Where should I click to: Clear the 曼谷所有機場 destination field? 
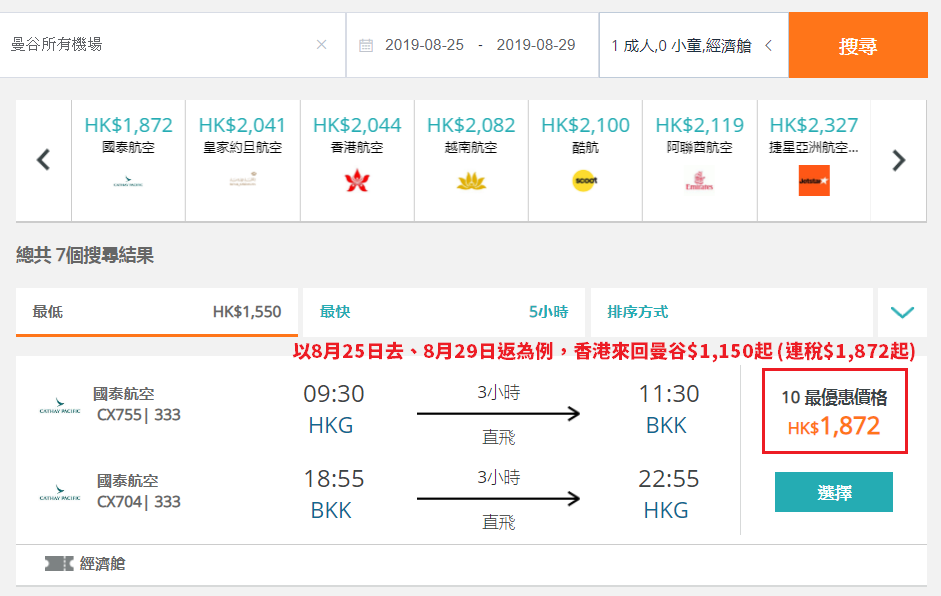coord(322,44)
